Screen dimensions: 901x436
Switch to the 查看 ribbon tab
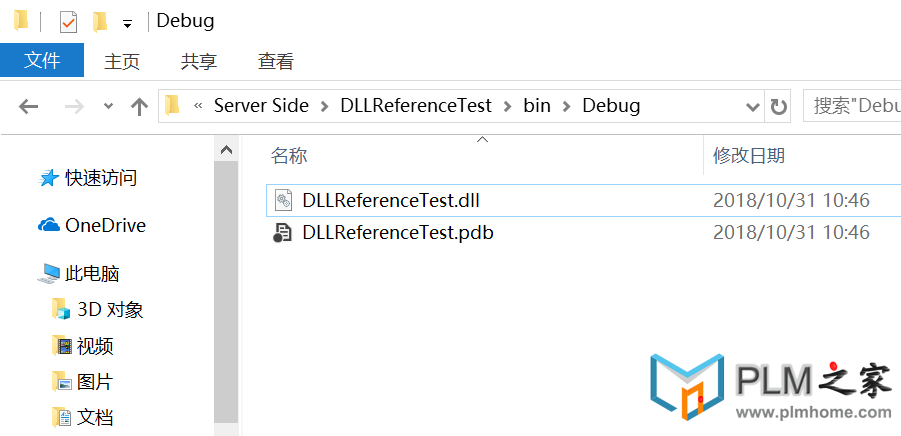[x=276, y=61]
